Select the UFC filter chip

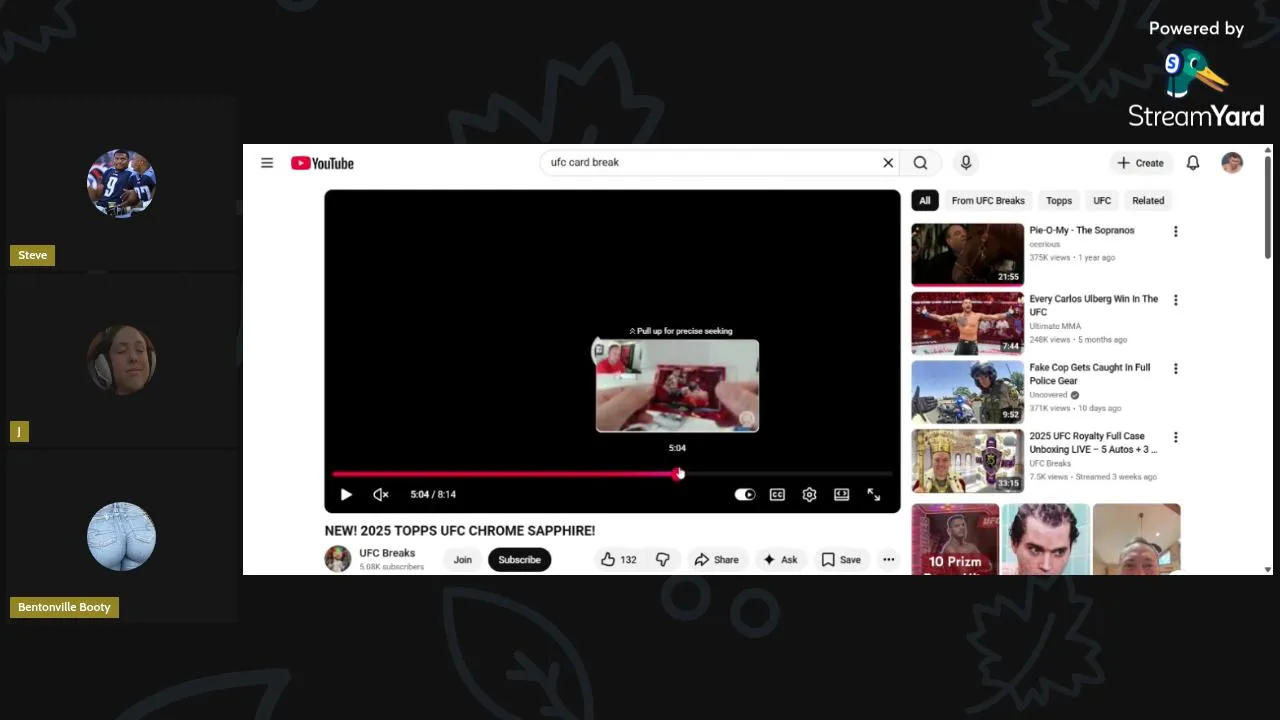pyautogui.click(x=1102, y=201)
